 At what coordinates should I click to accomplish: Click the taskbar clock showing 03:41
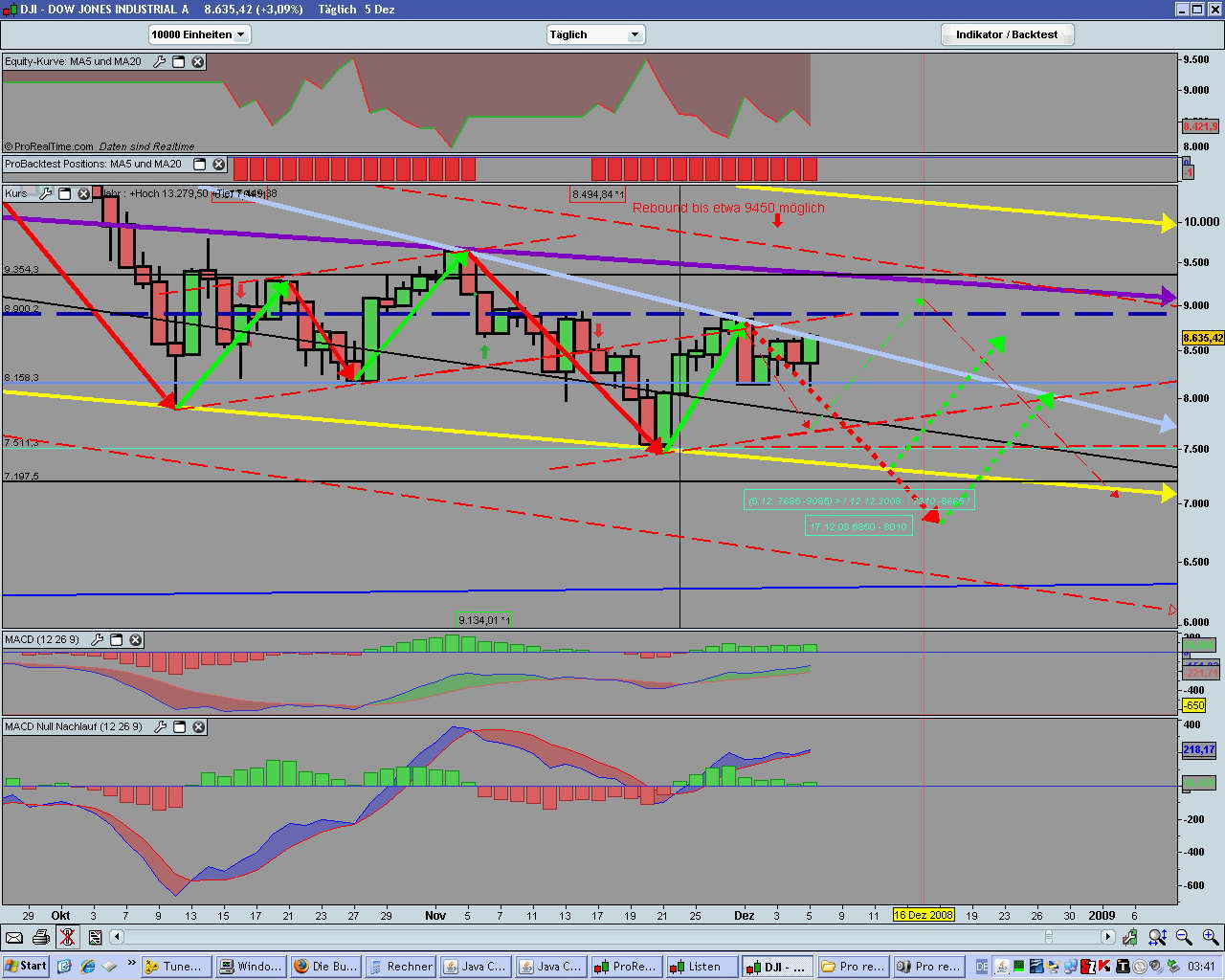point(1201,967)
